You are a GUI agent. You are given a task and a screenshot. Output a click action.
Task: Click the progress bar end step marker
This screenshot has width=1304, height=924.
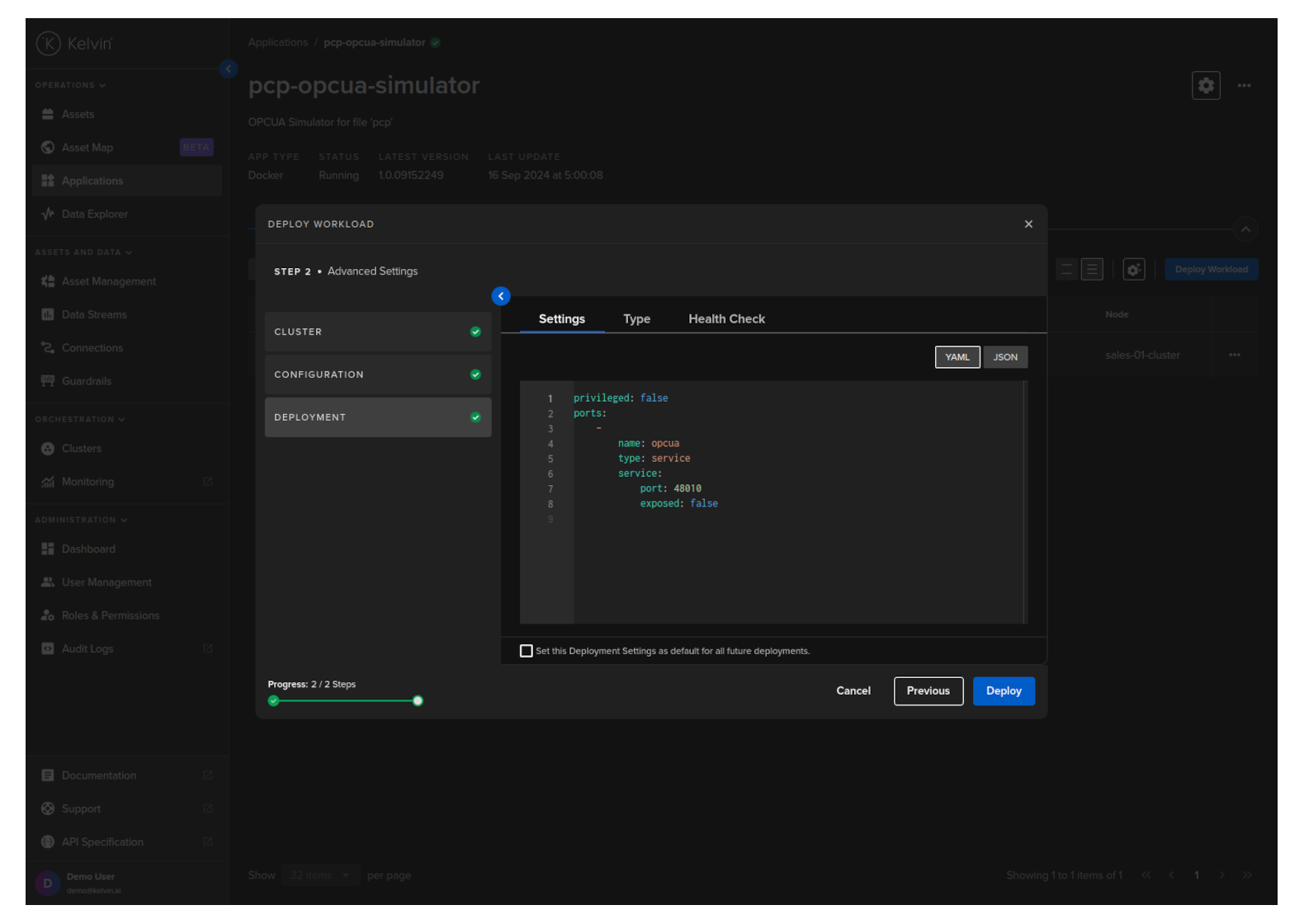[x=418, y=701]
